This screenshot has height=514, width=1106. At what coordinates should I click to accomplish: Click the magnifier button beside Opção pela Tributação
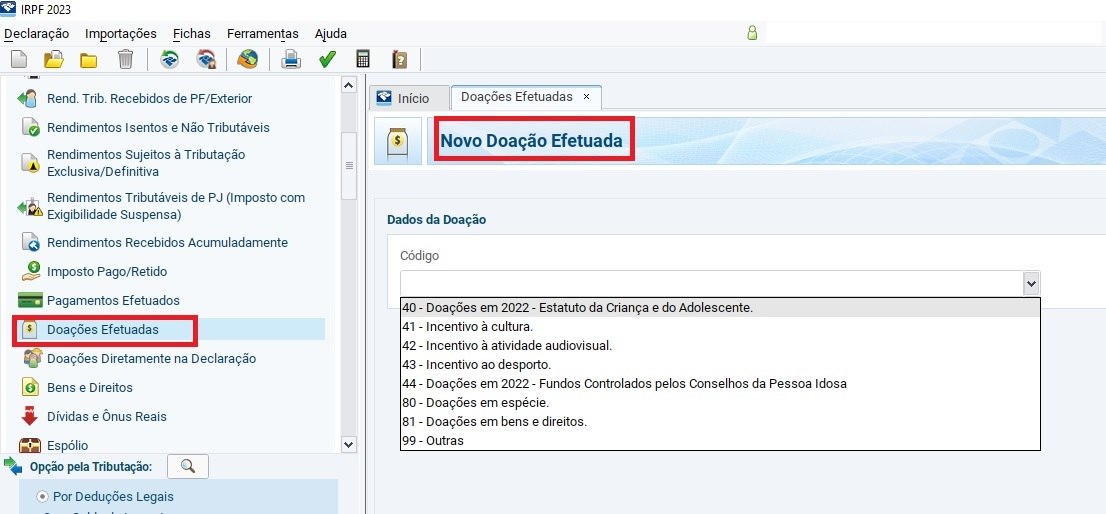(x=187, y=466)
